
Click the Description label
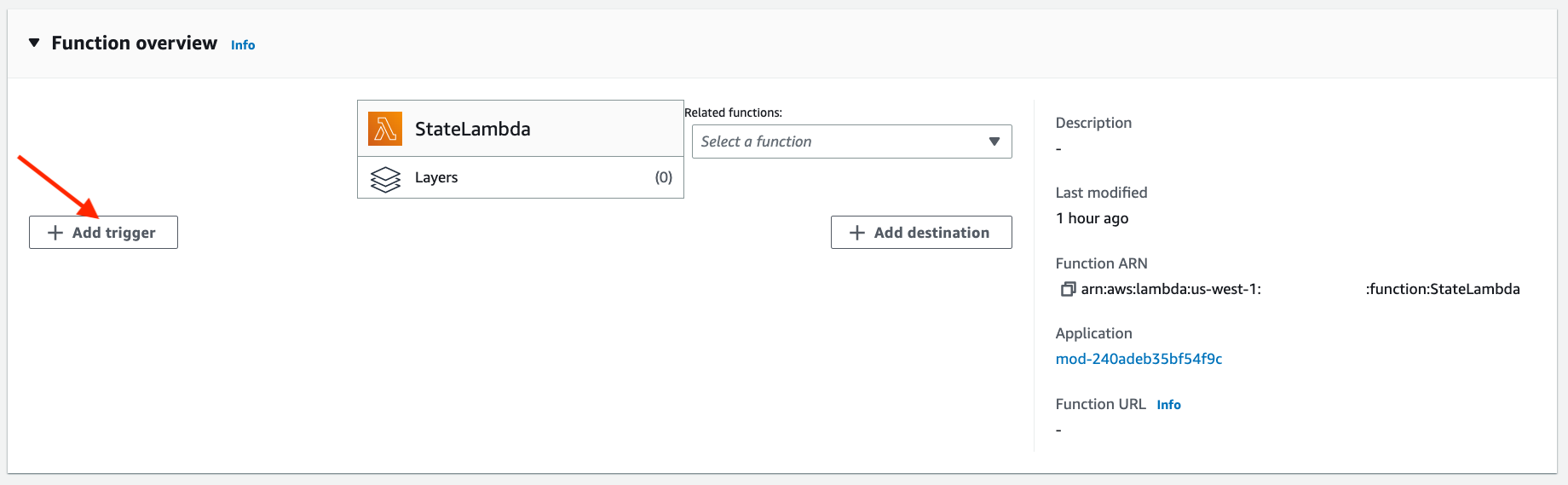point(1093,123)
